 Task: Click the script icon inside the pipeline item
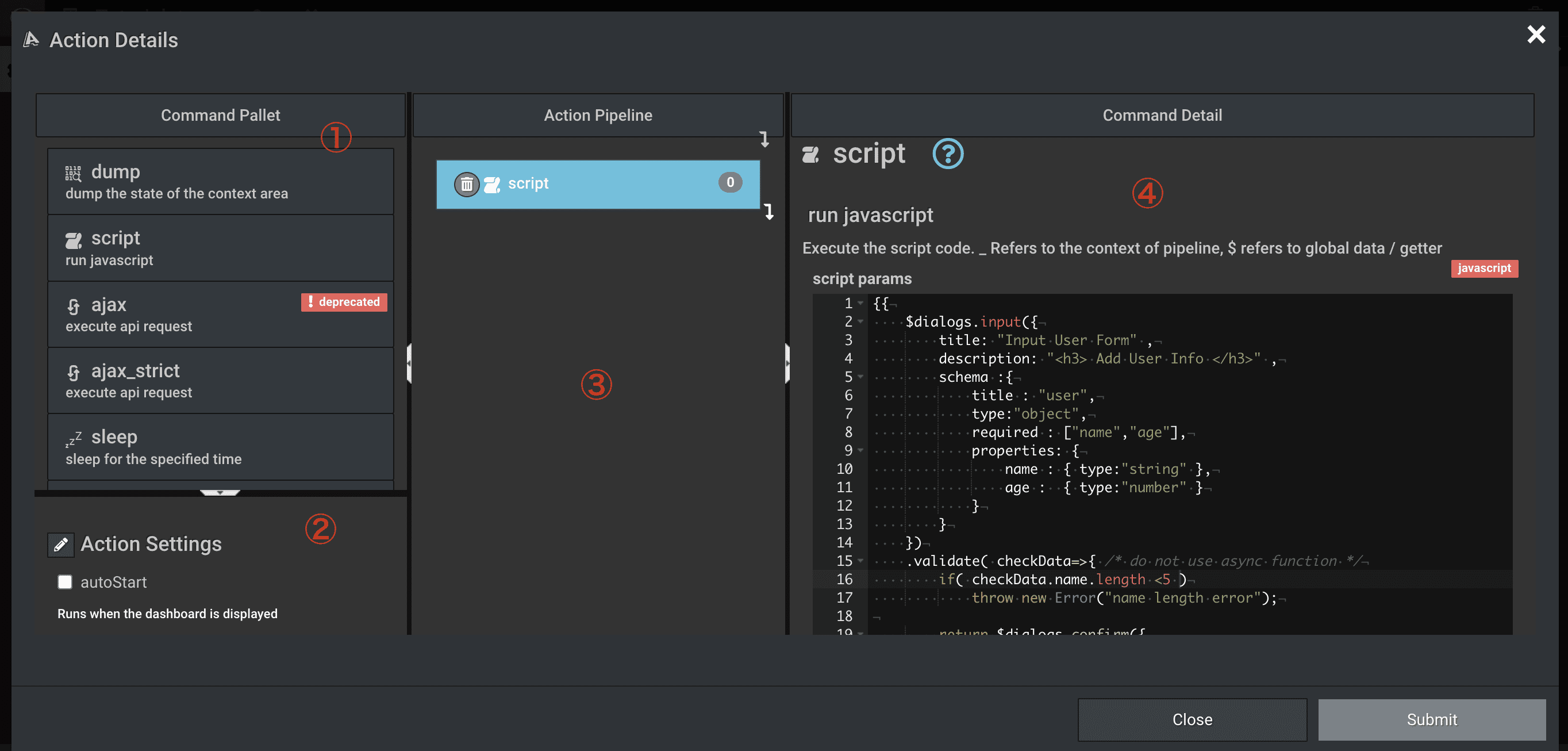[492, 184]
